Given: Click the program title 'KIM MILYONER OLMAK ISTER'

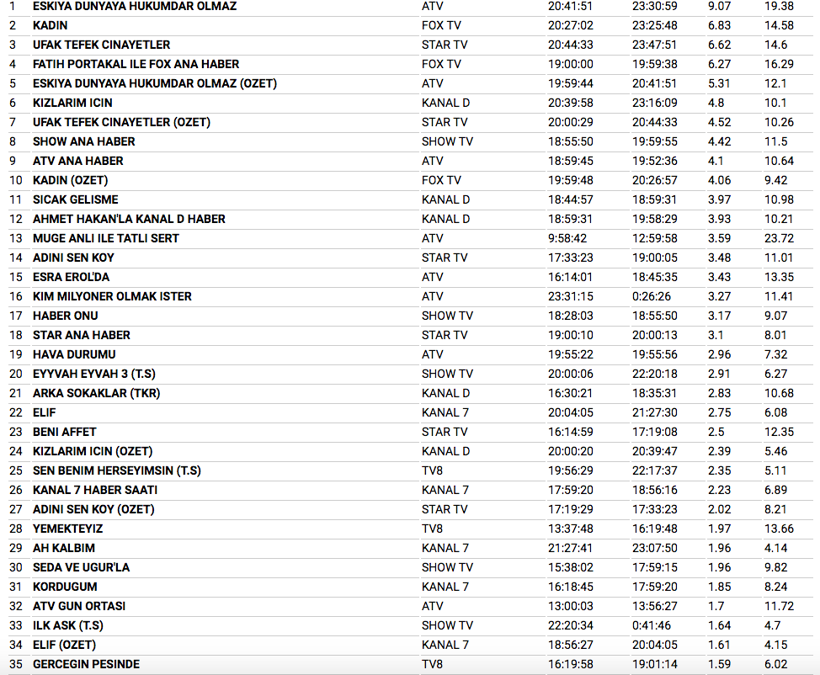Looking at the screenshot, I should (112, 297).
